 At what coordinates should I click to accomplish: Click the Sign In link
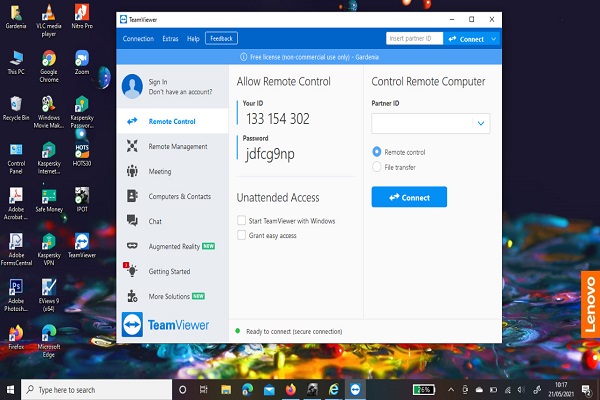(158, 82)
